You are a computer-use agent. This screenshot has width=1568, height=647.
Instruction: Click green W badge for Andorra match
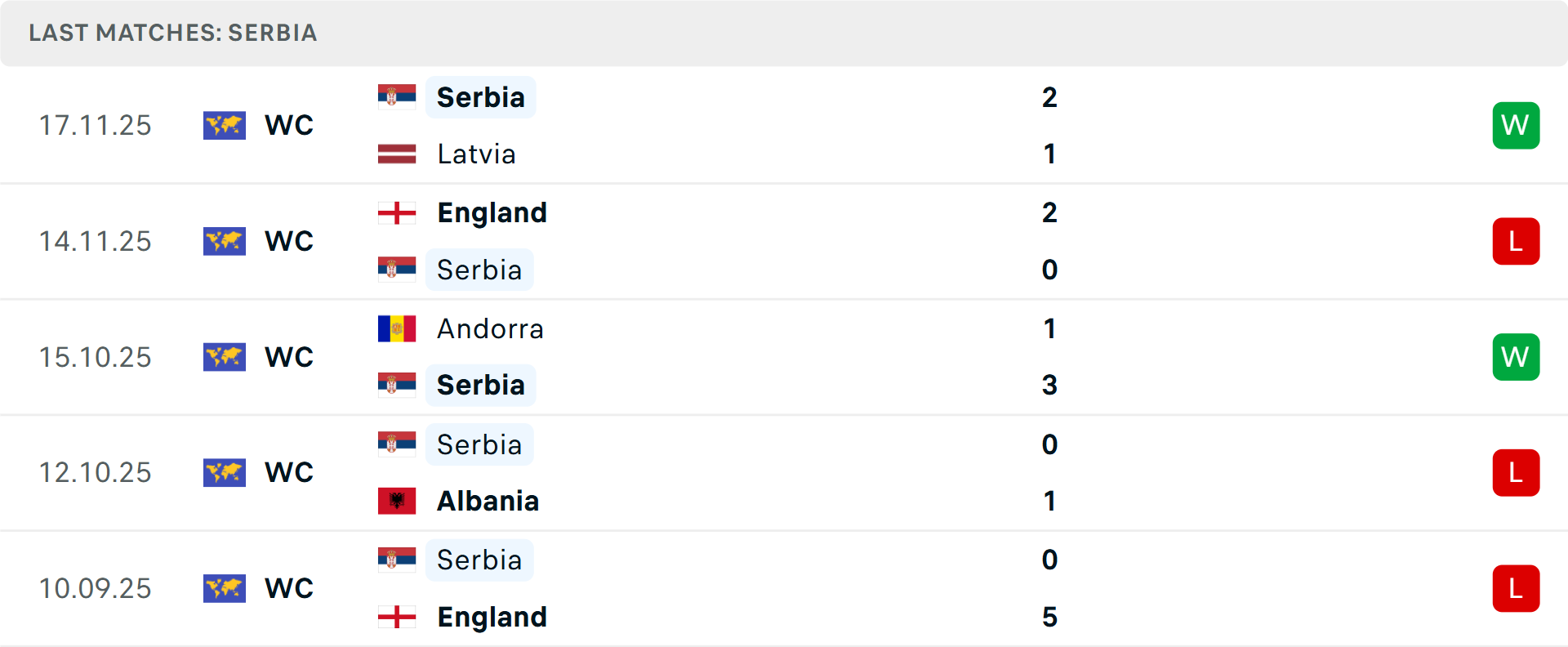(1516, 357)
